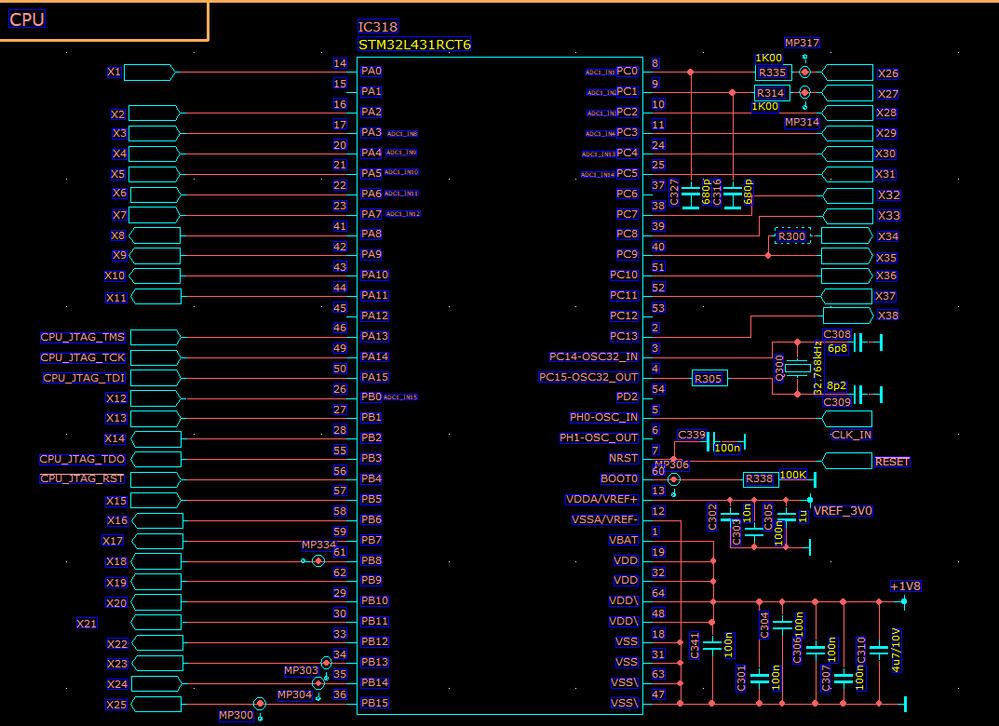Screen dimensions: 999x726
Task: Select the CPU_JTAG_RST port
Action: pos(155,480)
